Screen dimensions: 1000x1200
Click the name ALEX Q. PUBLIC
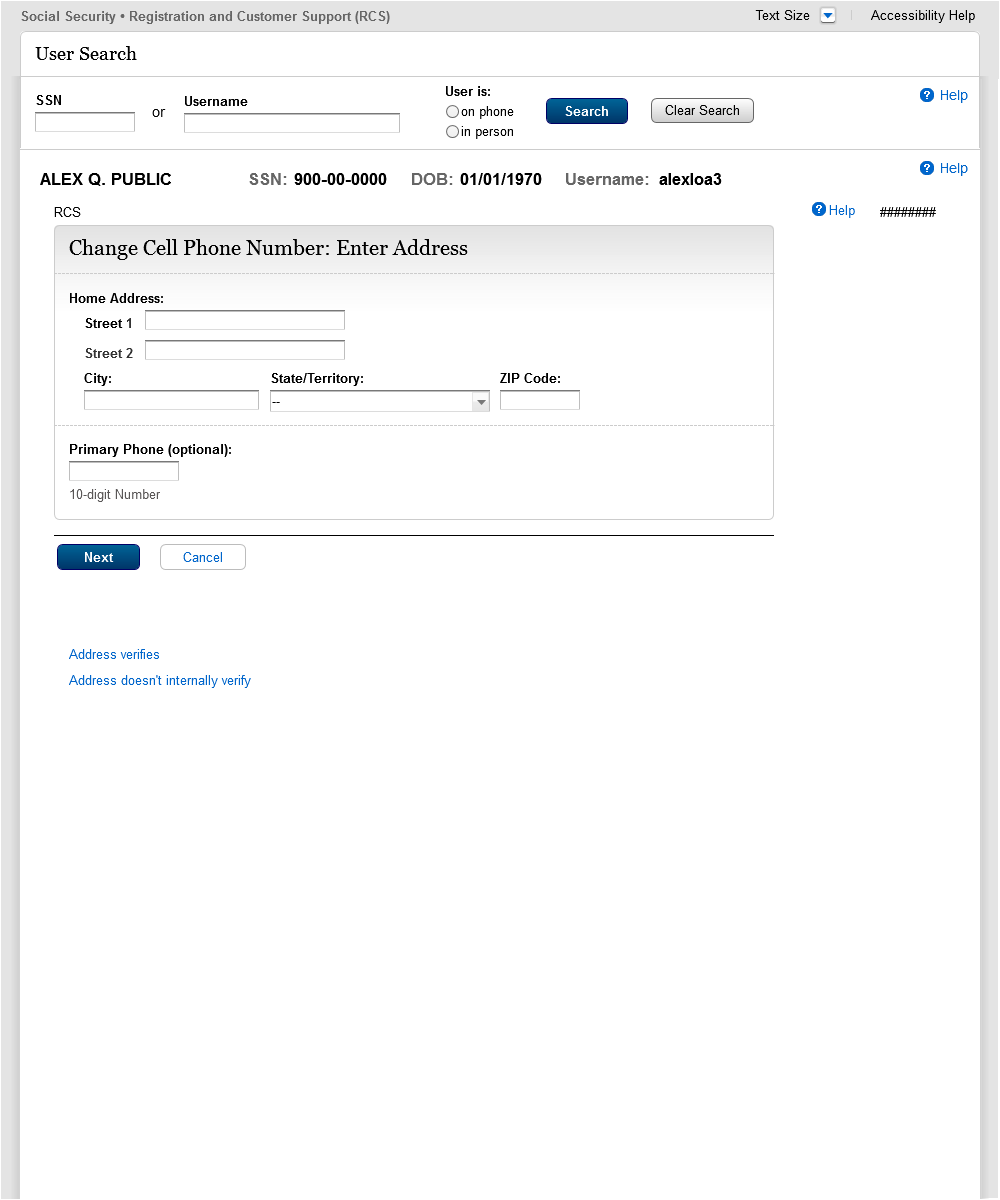(x=106, y=180)
